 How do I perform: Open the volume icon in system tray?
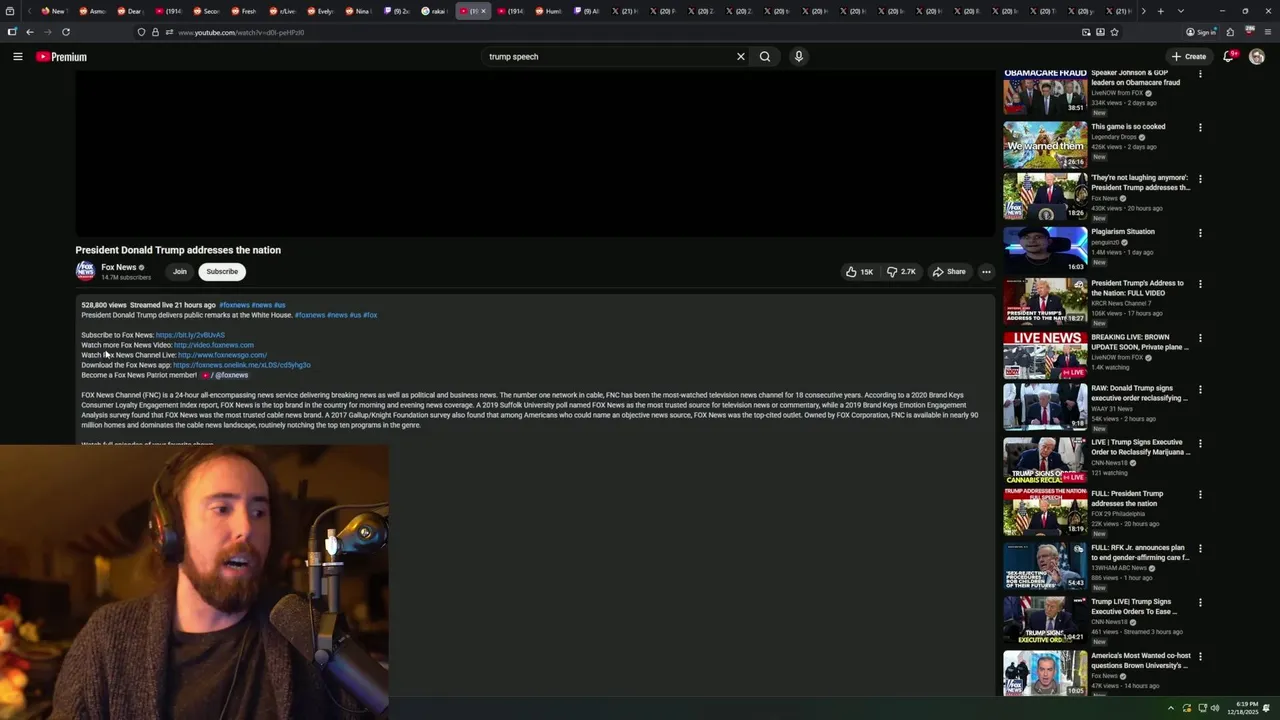tap(1215, 708)
